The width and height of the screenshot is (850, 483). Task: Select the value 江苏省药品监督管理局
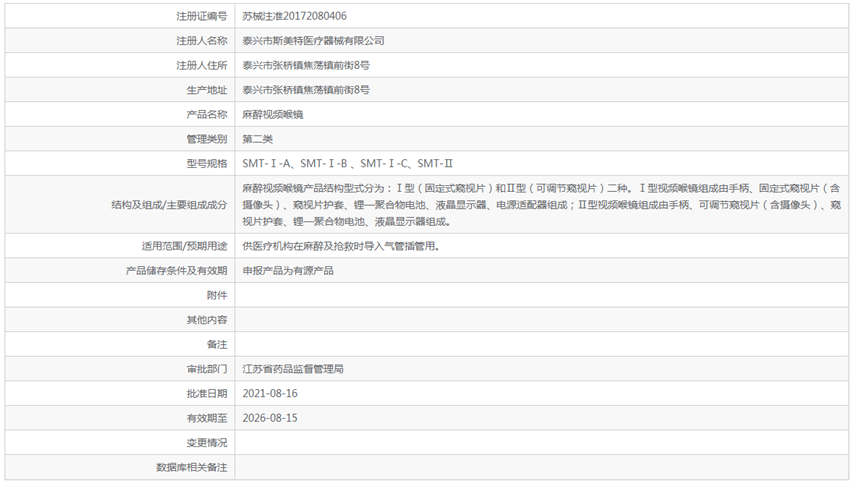point(293,369)
